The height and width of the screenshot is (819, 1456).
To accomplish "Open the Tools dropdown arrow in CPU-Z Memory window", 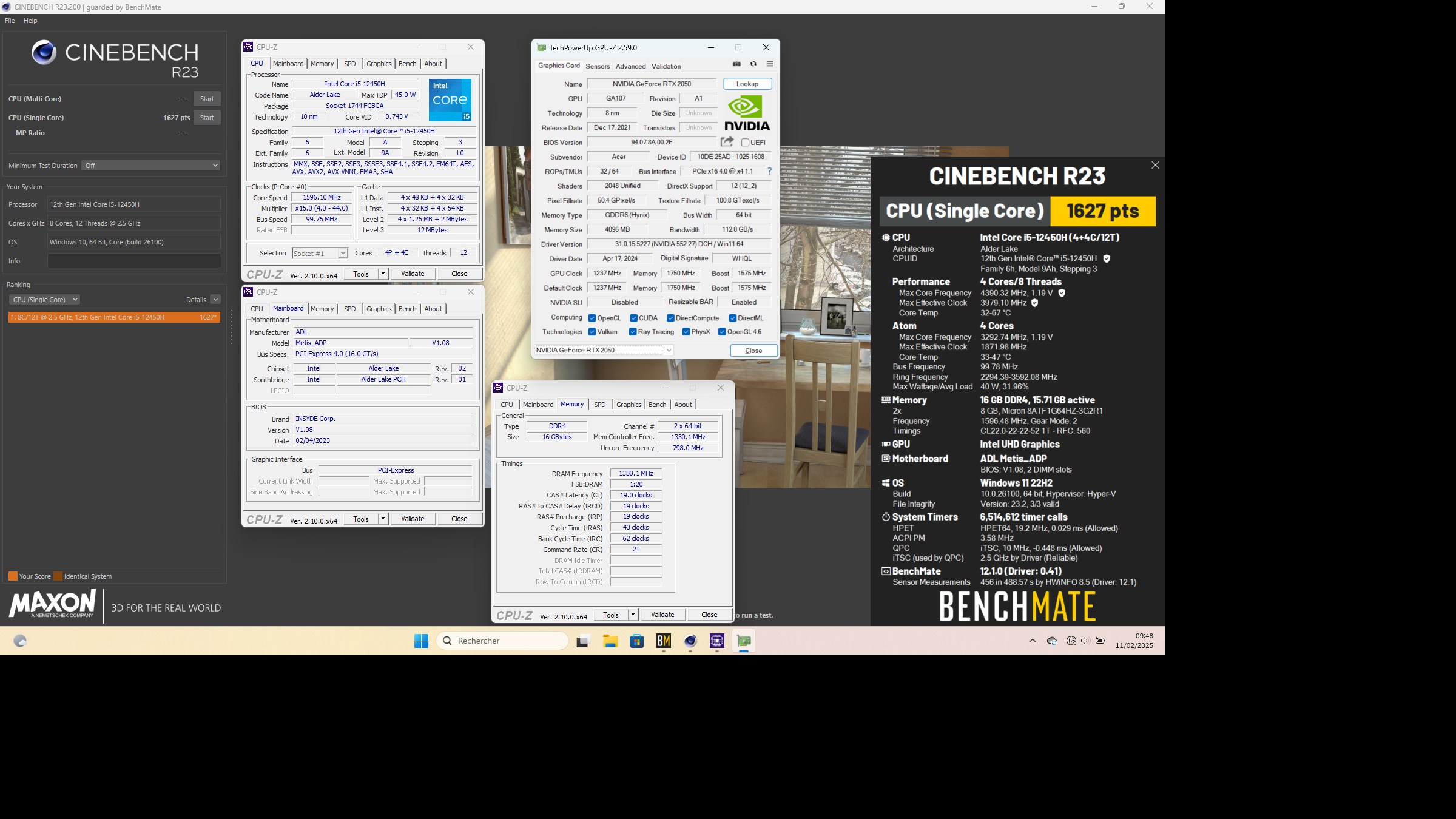I will point(633,615).
